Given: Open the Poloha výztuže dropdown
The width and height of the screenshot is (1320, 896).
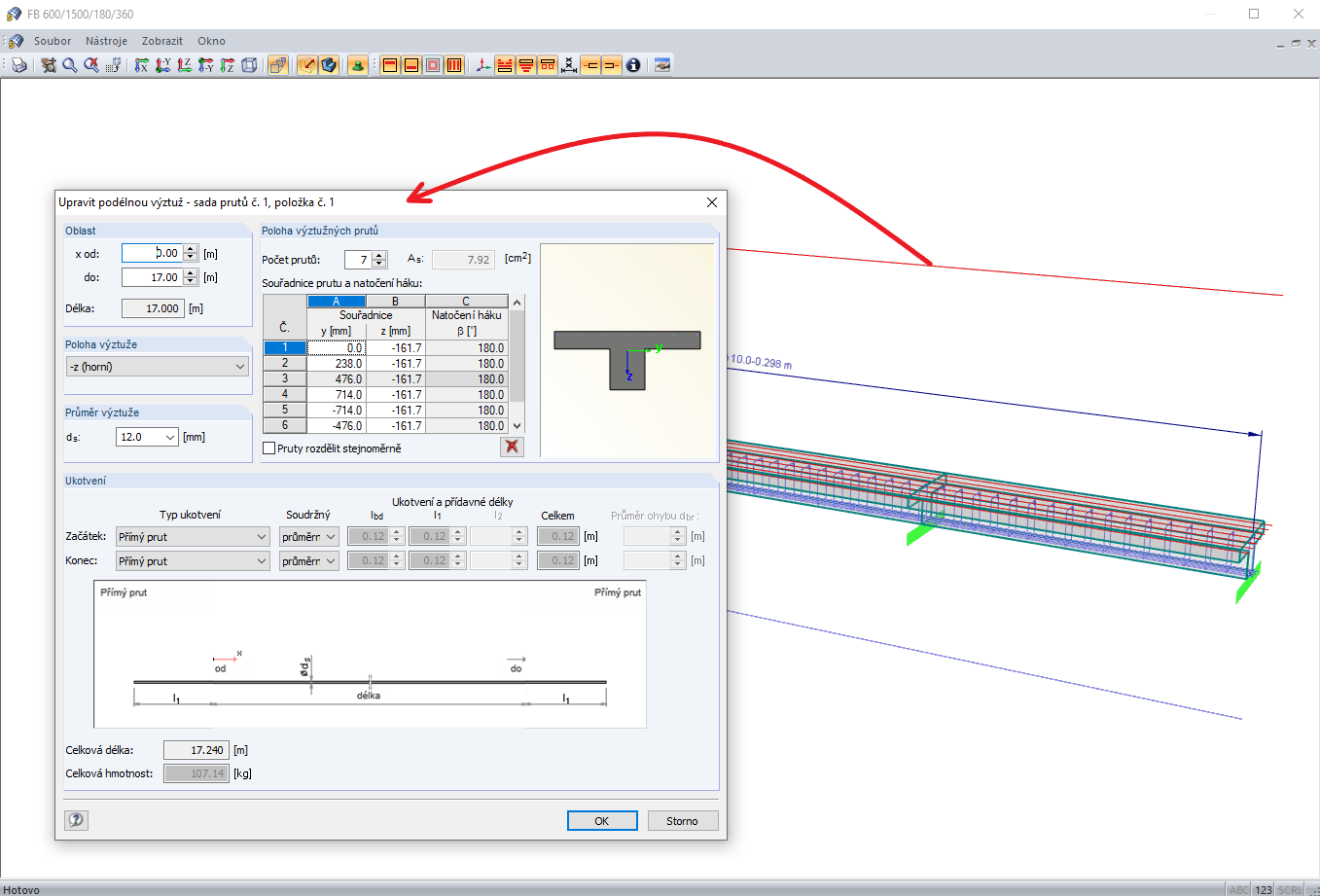Looking at the screenshot, I should point(158,367).
